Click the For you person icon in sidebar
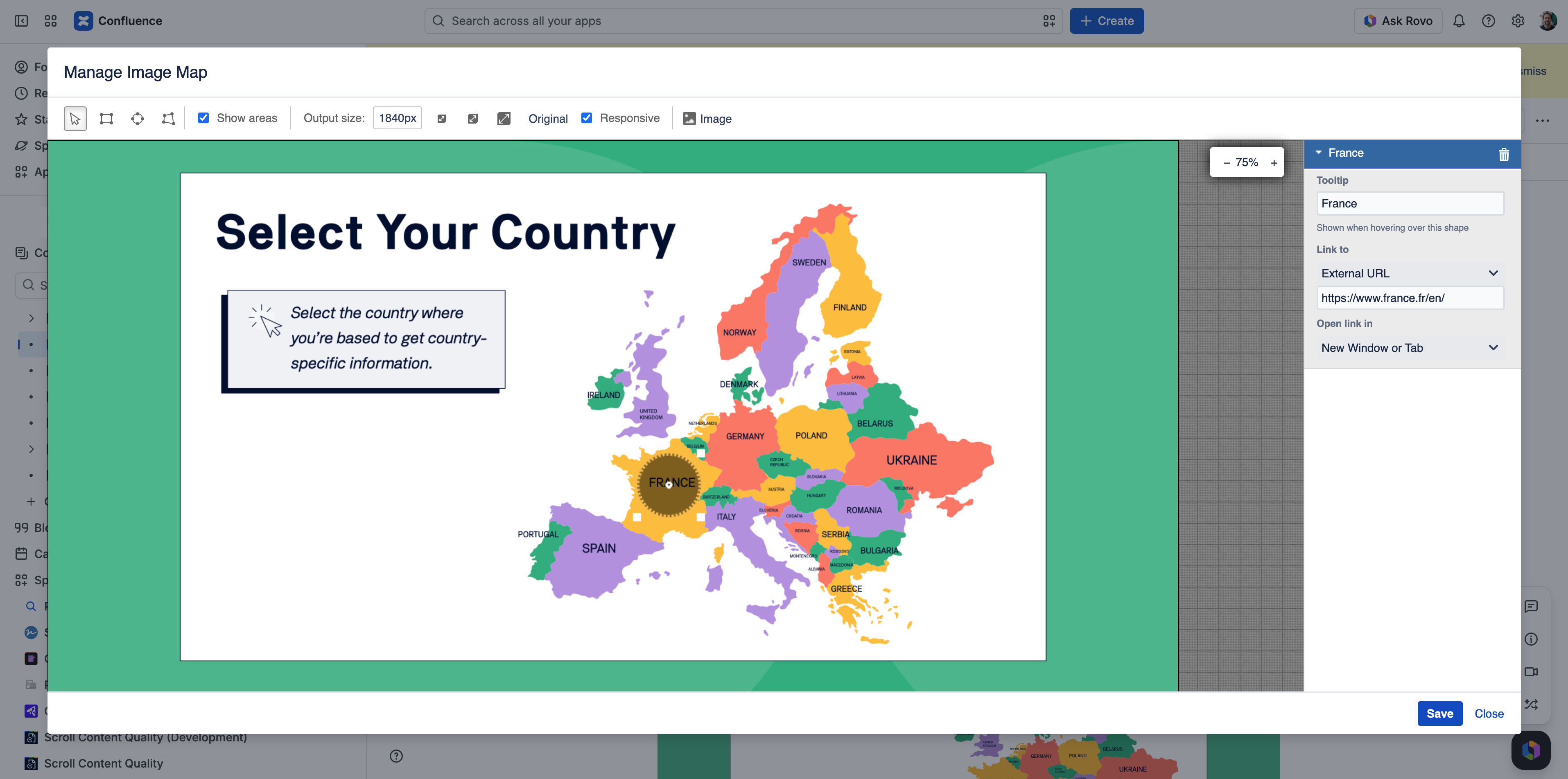Image resolution: width=1568 pixels, height=779 pixels. [21, 67]
